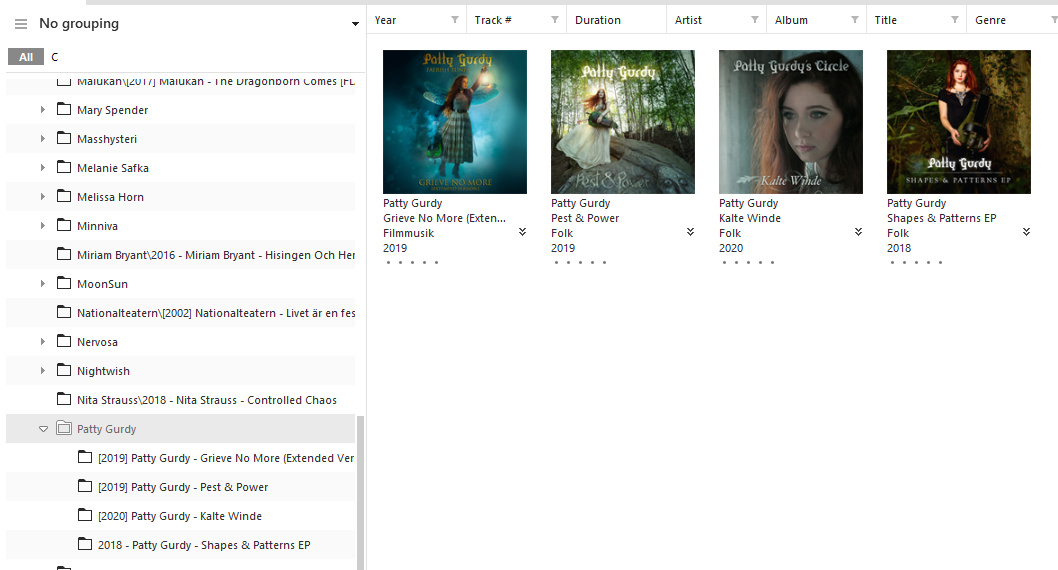Screen dimensions: 1058x570
Task: Click the folder tree vertical scrollbar
Action: tap(360, 492)
